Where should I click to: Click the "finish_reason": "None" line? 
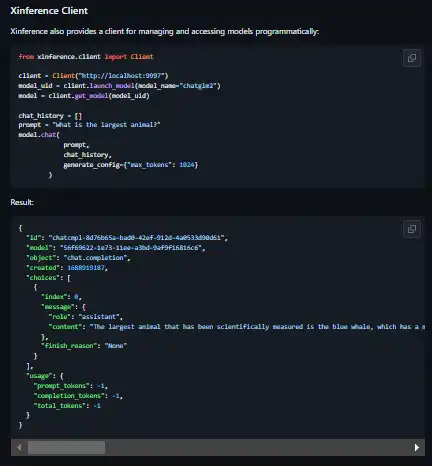pos(84,346)
